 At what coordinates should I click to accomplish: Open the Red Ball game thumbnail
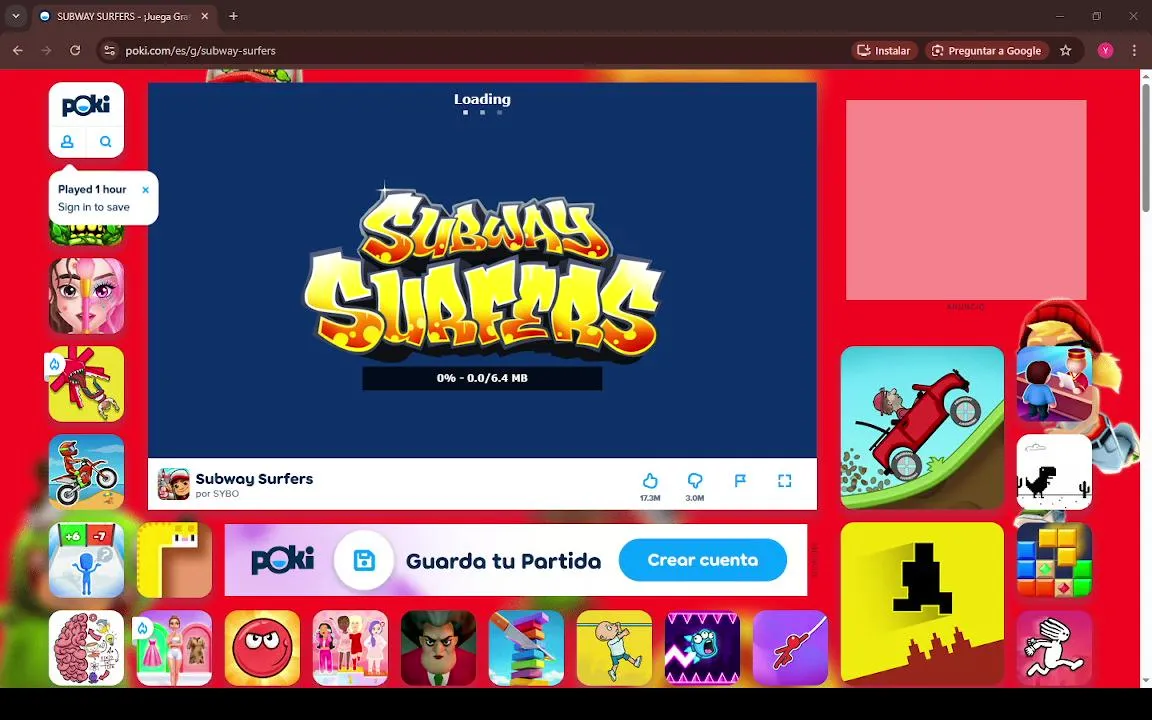(x=262, y=648)
